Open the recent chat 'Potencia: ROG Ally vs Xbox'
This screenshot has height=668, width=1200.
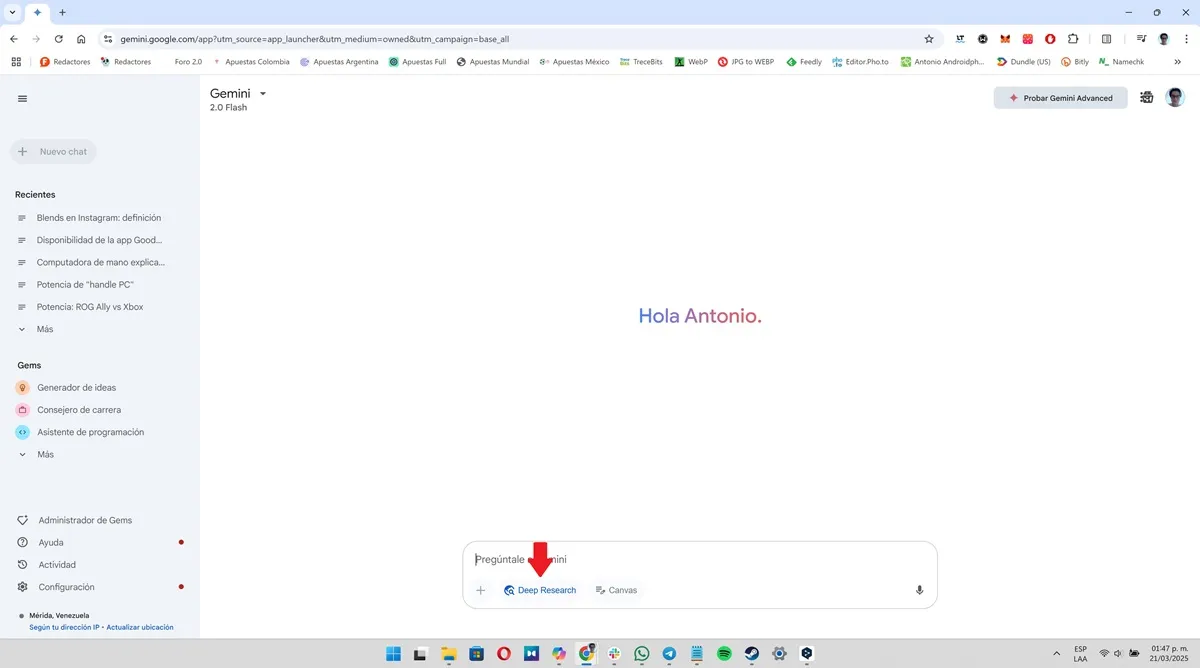tap(92, 307)
